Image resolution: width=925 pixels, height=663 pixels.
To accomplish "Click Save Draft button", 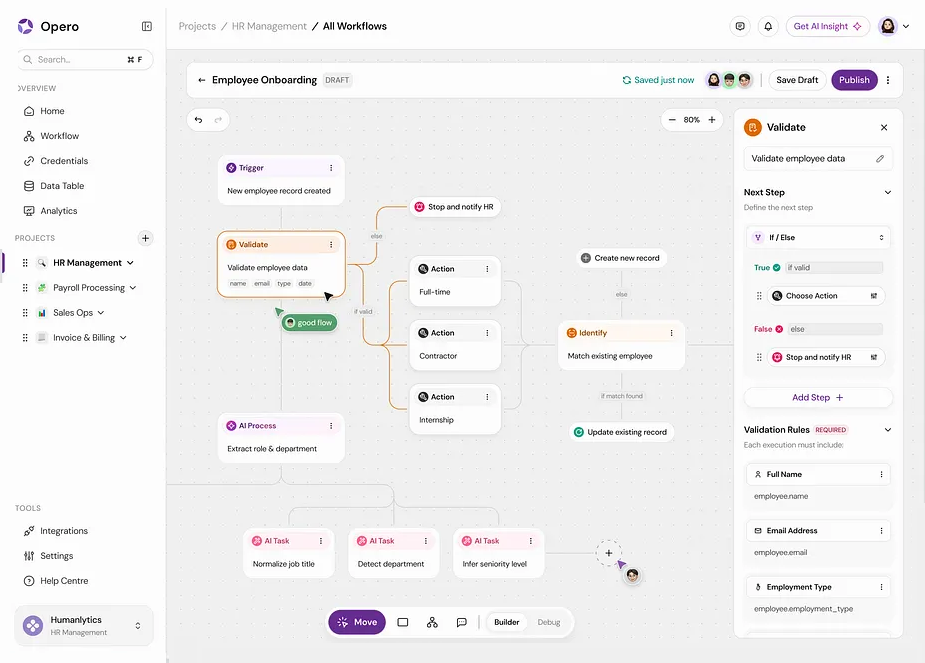I will pos(797,80).
